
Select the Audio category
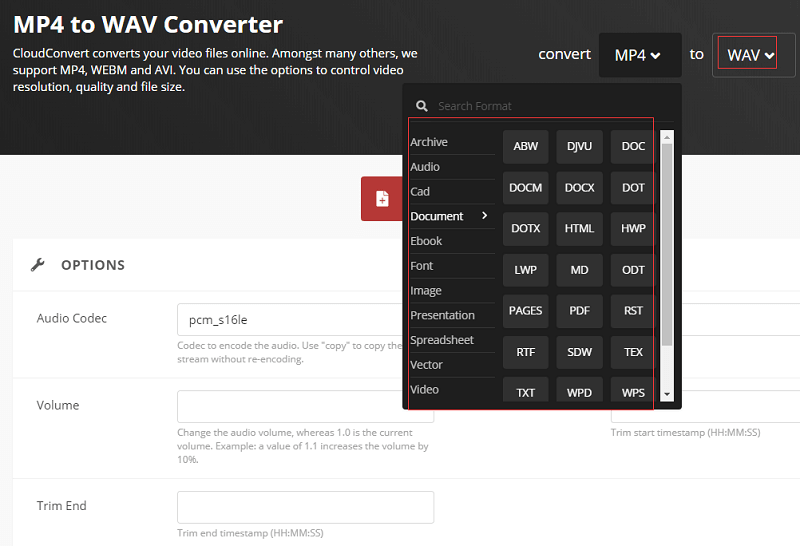click(424, 167)
